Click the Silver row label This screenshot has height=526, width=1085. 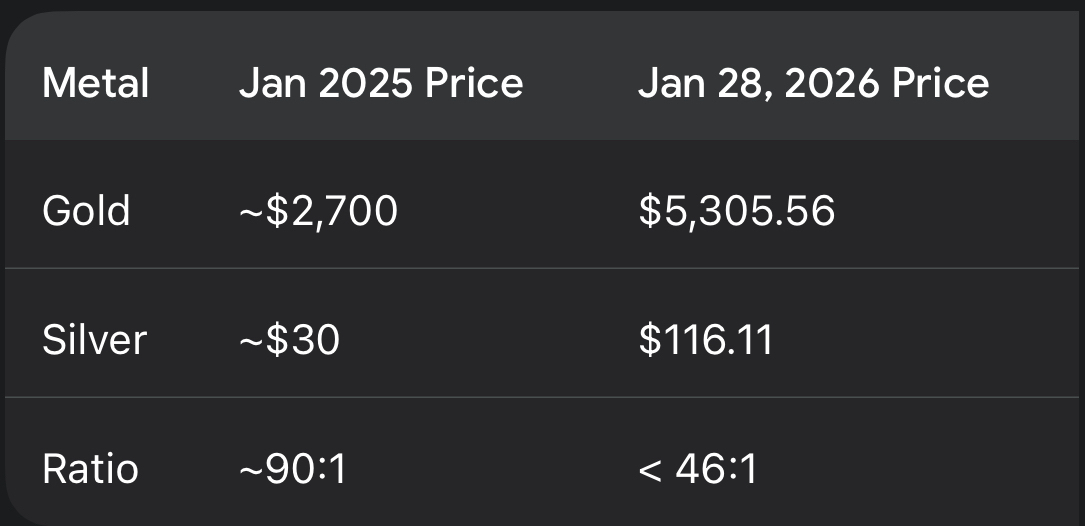pos(94,340)
